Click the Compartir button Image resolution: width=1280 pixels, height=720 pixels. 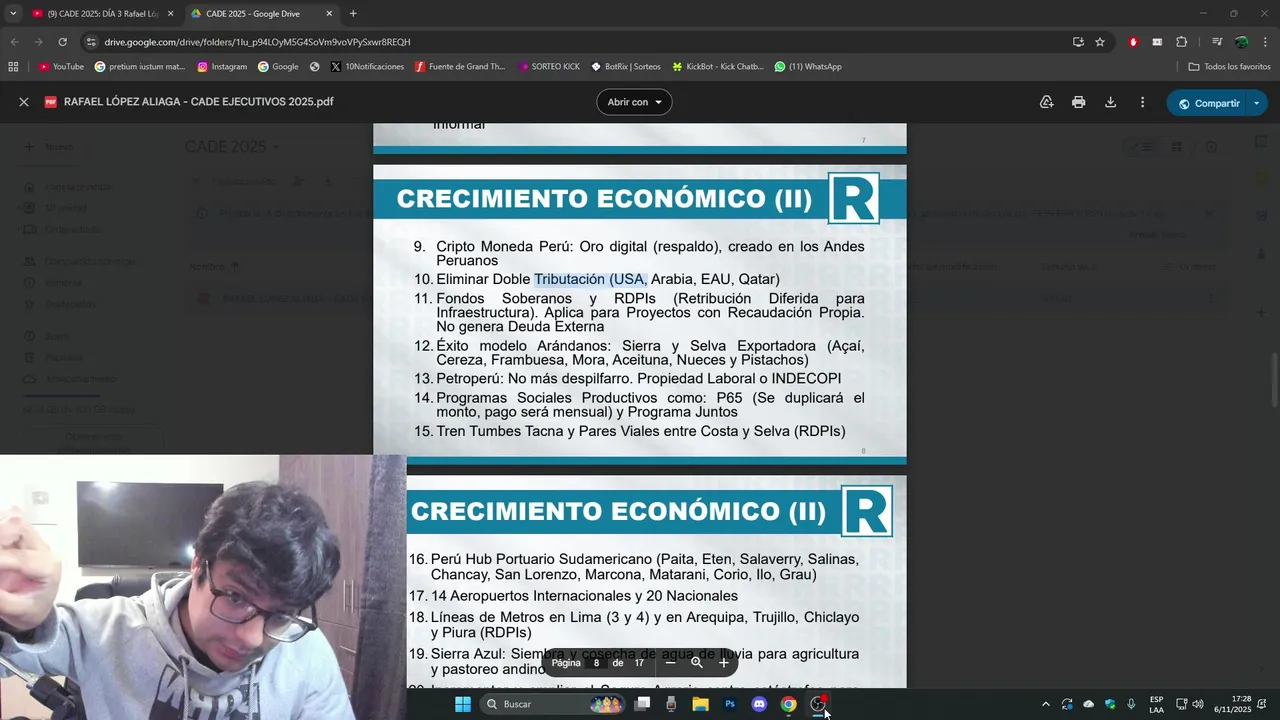1208,103
